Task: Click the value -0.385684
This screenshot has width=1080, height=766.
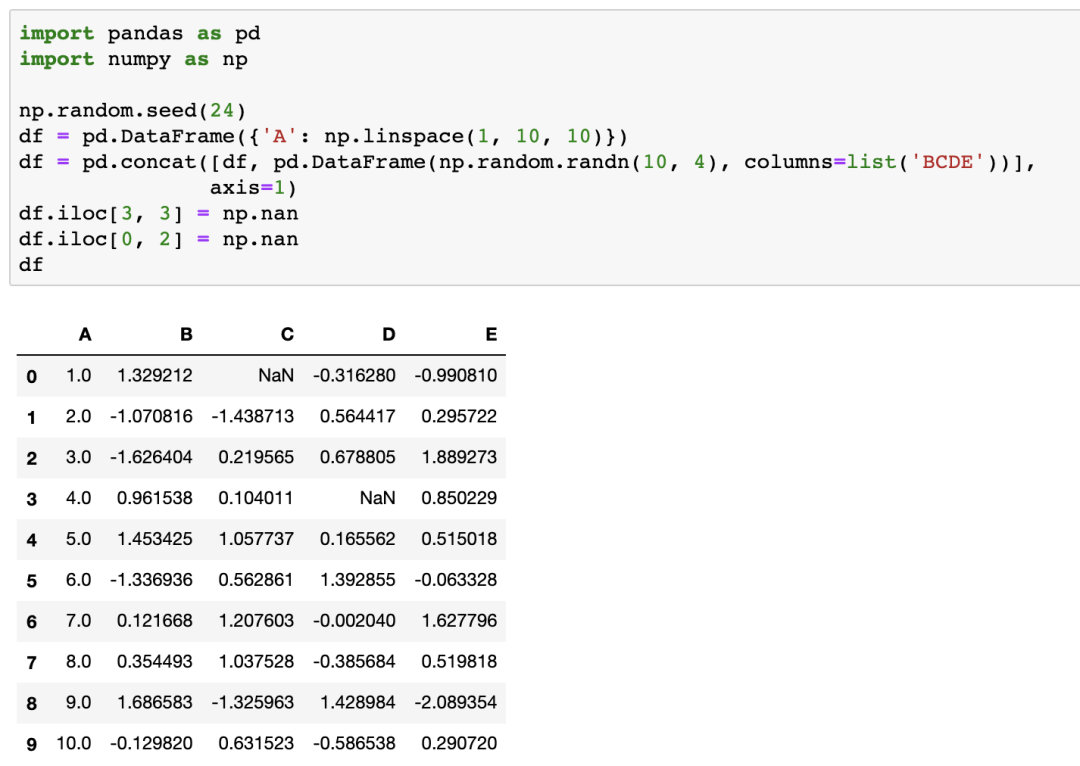Action: tap(354, 661)
